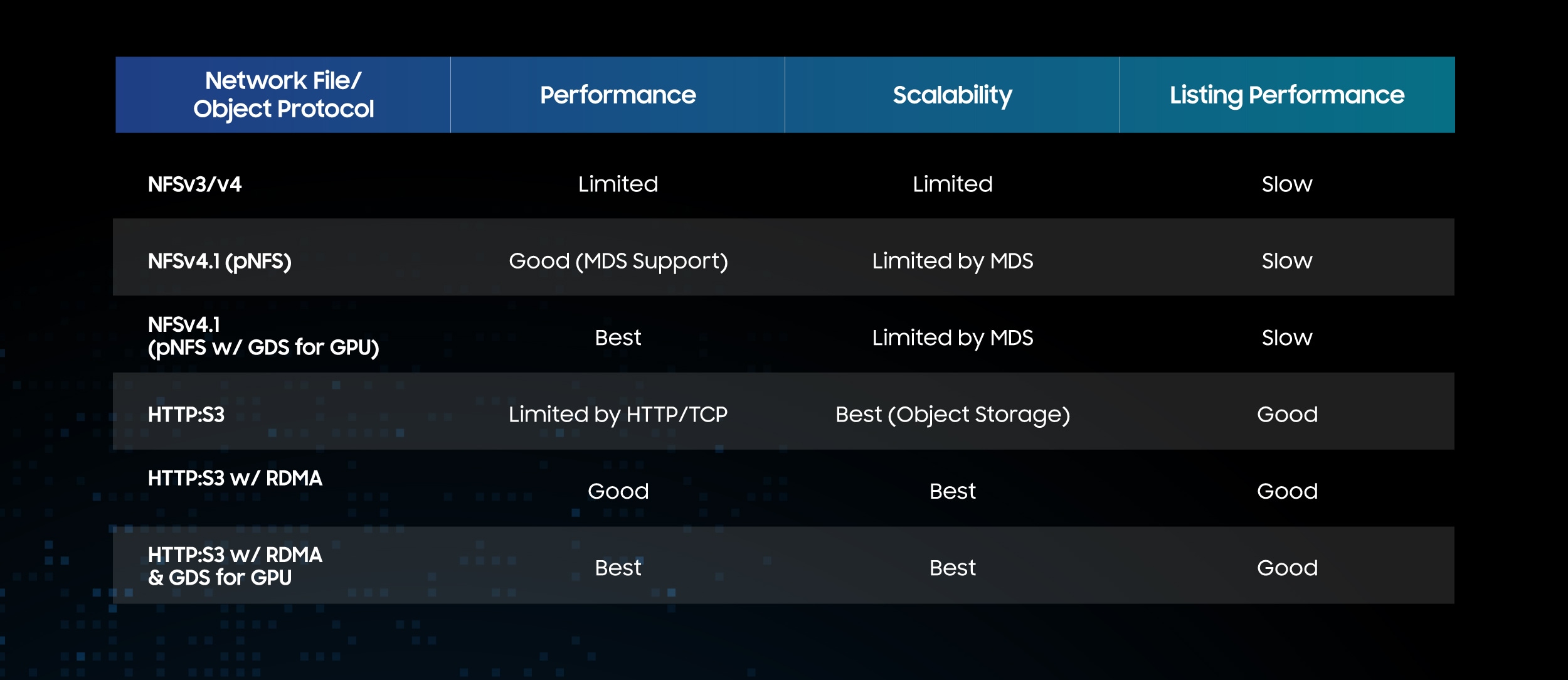Click the Network File/Object Protocol header
Viewport: 1568px width, 680px height.
tap(283, 95)
